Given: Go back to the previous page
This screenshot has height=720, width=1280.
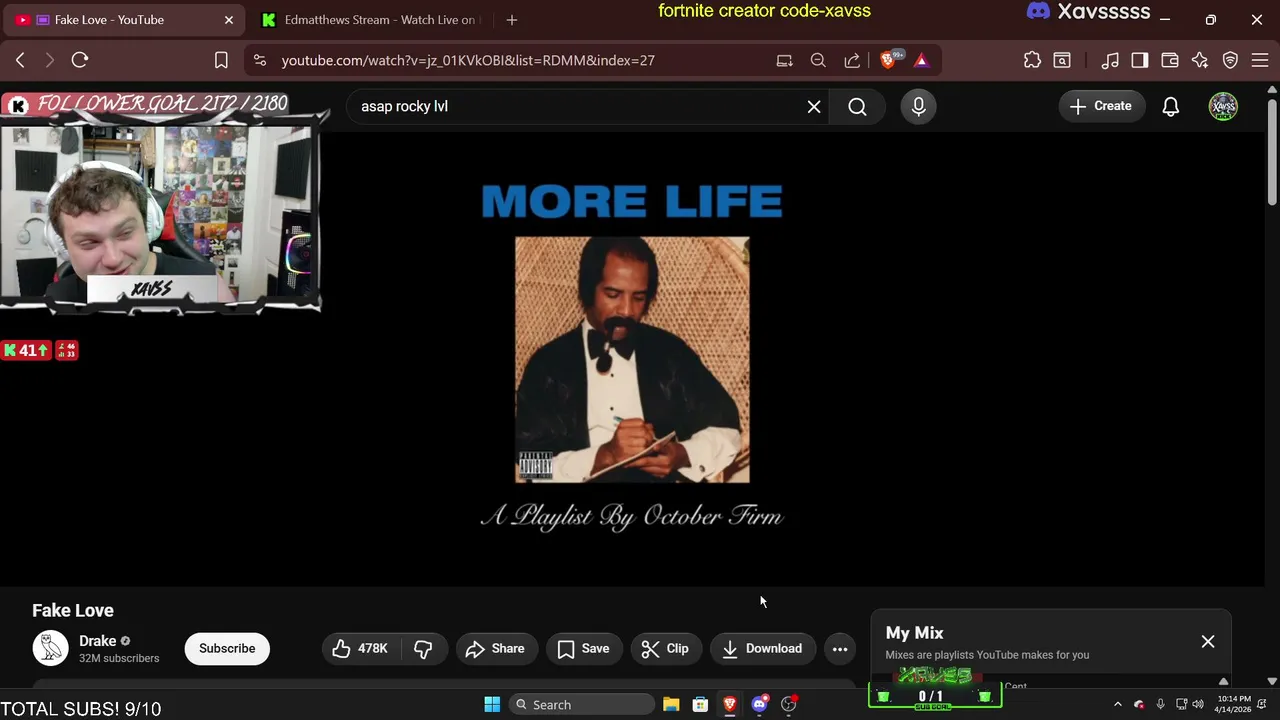Looking at the screenshot, I should coord(20,60).
